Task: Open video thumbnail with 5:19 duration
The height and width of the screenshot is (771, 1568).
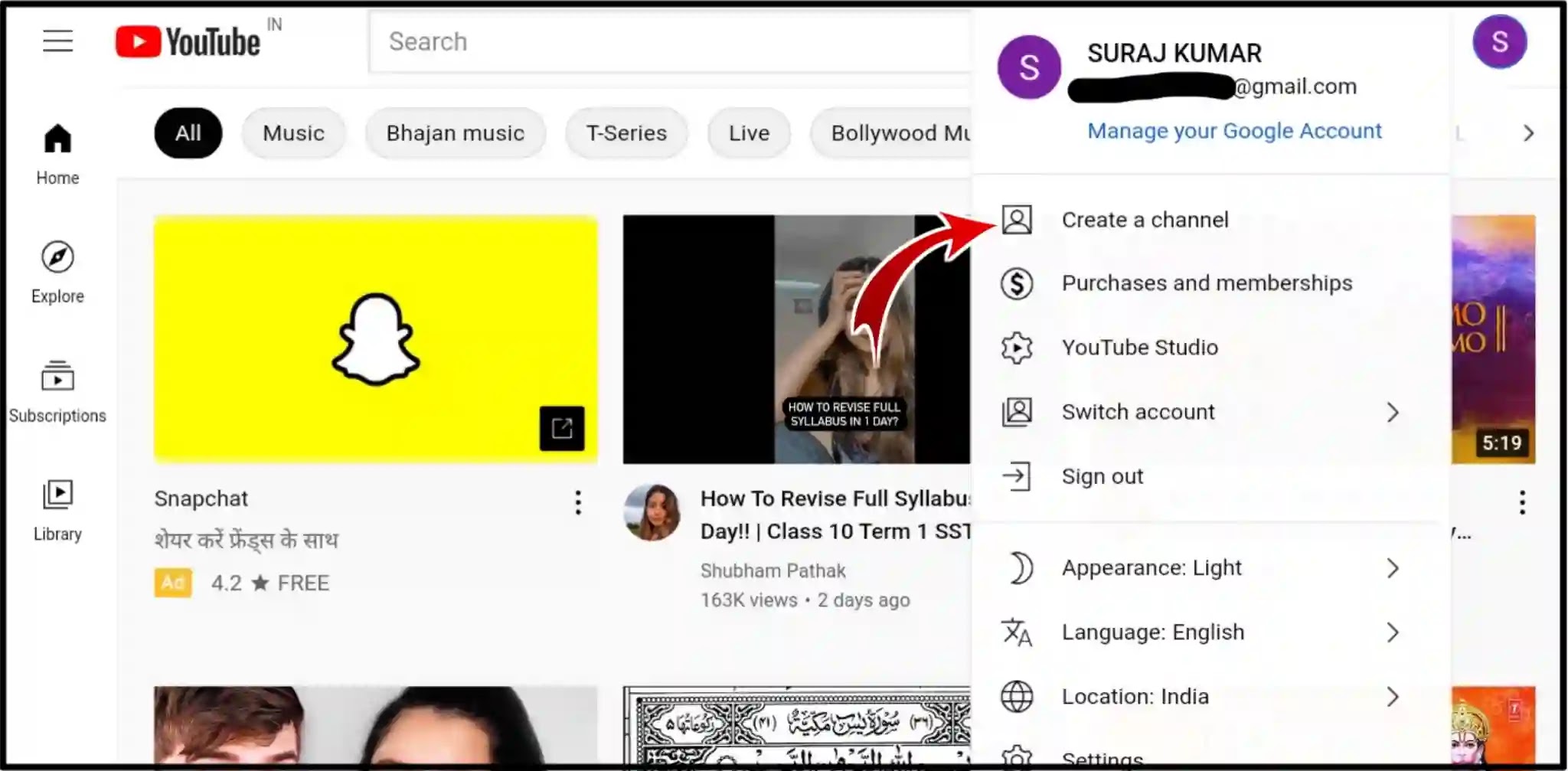Action: coord(1493,339)
